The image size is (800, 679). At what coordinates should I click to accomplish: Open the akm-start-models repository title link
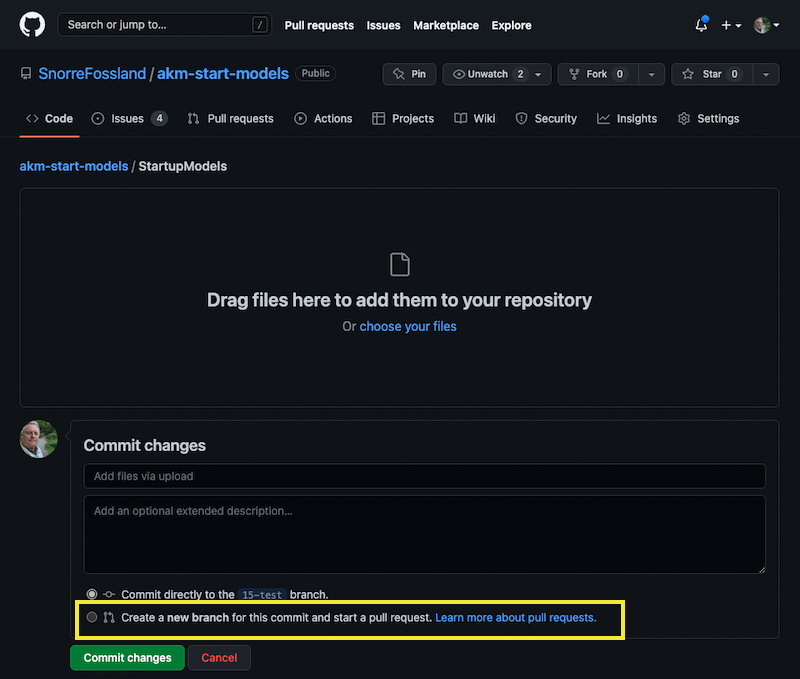point(222,73)
